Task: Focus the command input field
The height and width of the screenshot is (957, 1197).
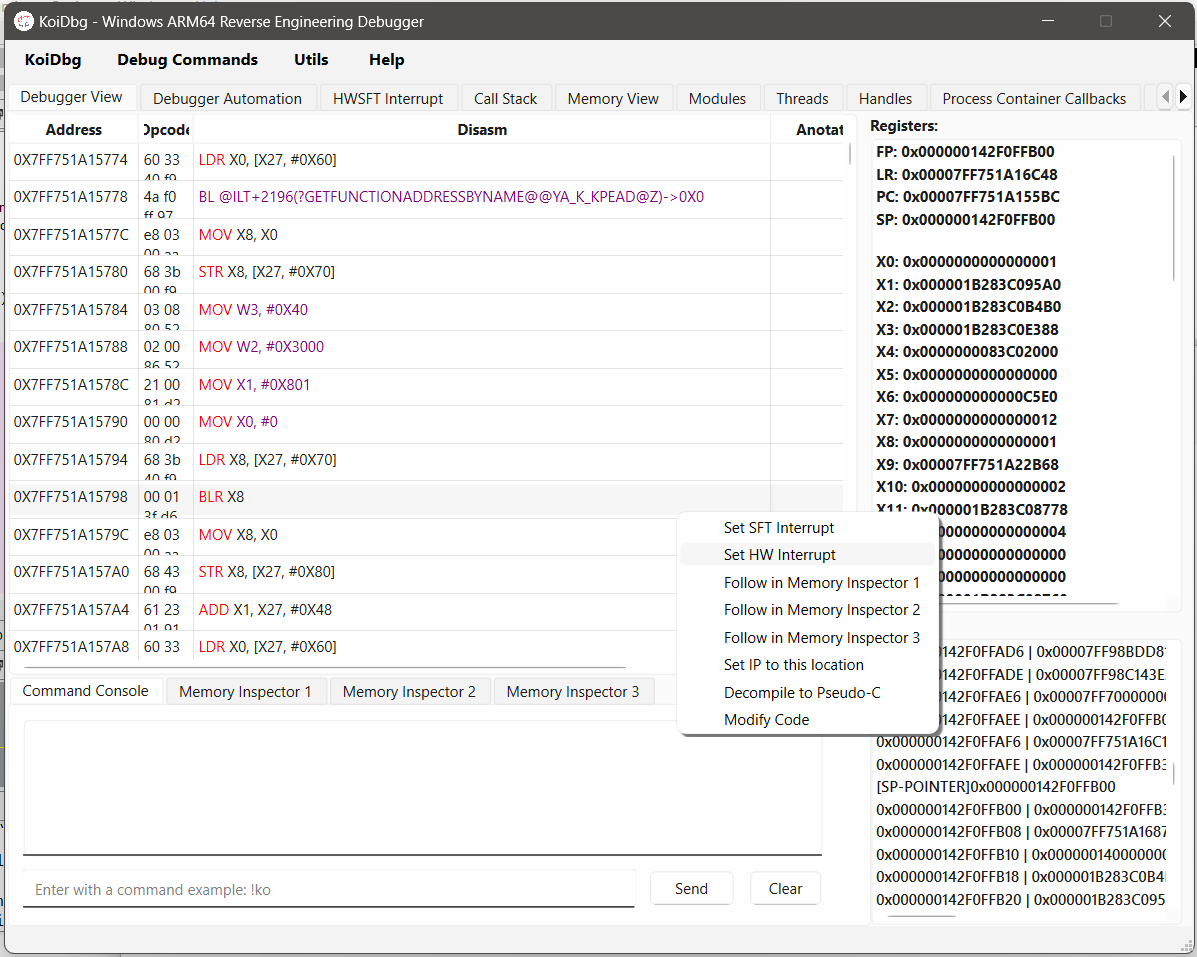Action: tap(329, 889)
